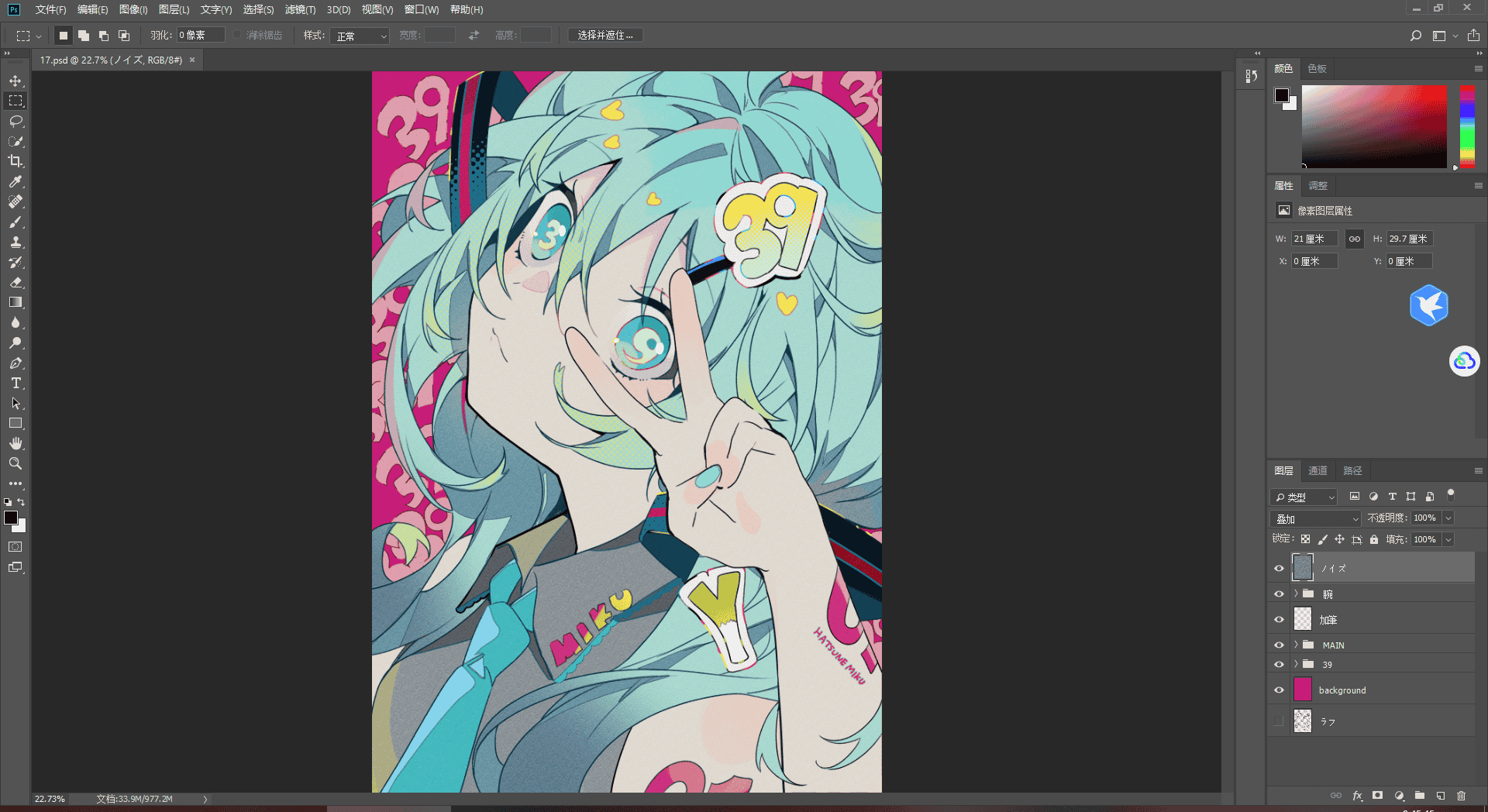Select the Zoom tool
The height and width of the screenshot is (812, 1488).
pos(15,463)
